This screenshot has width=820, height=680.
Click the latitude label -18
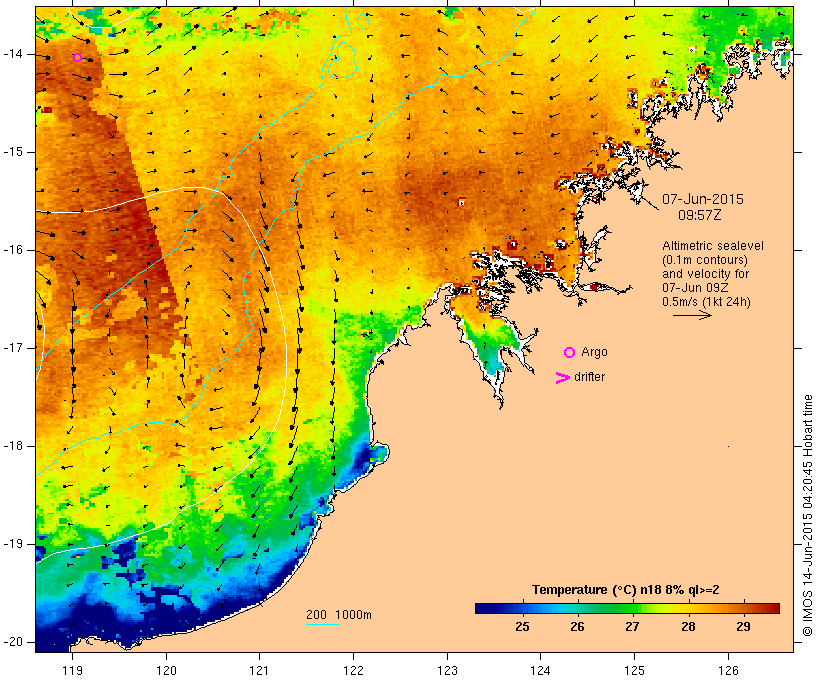click(x=12, y=446)
